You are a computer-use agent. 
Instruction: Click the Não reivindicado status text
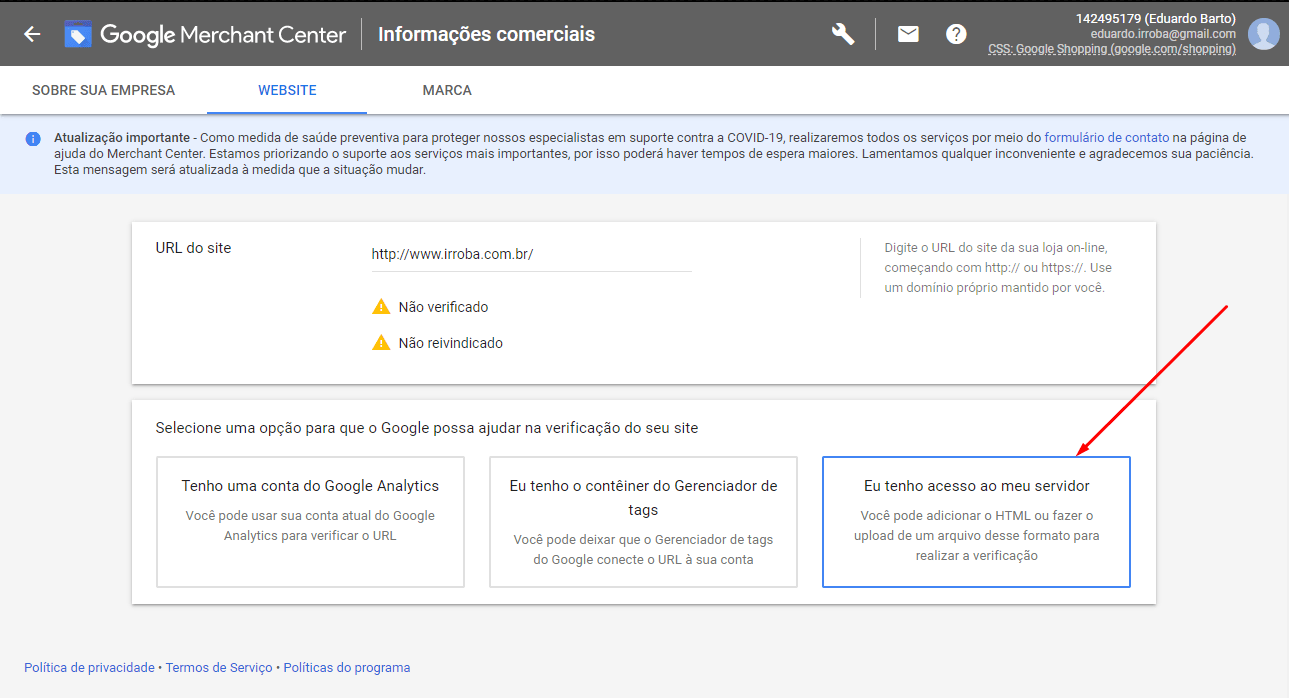(450, 343)
